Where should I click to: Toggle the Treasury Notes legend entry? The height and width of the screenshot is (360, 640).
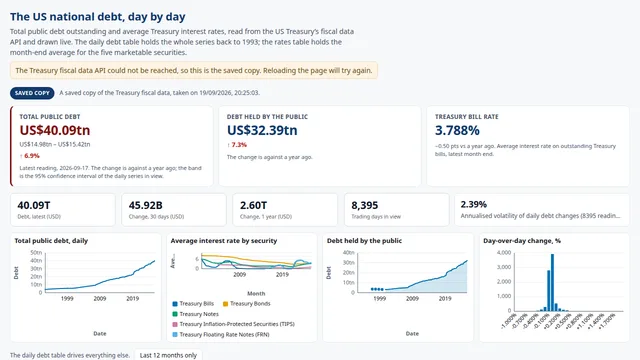click(x=196, y=314)
